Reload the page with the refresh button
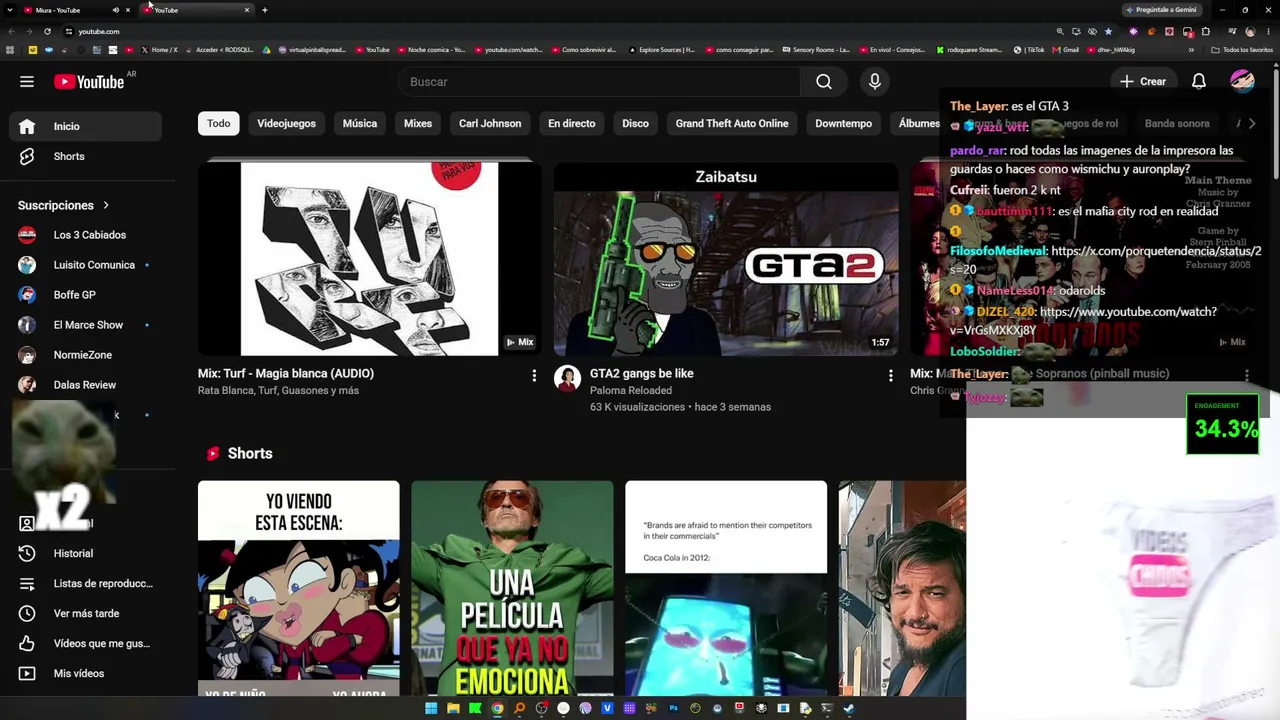This screenshot has height=720, width=1280. 47,31
